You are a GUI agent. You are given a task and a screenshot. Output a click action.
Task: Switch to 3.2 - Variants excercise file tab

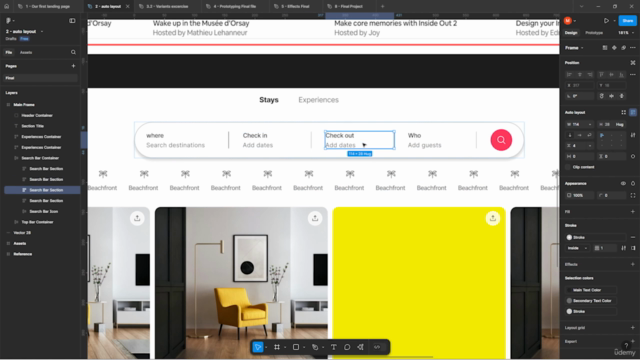point(167,7)
